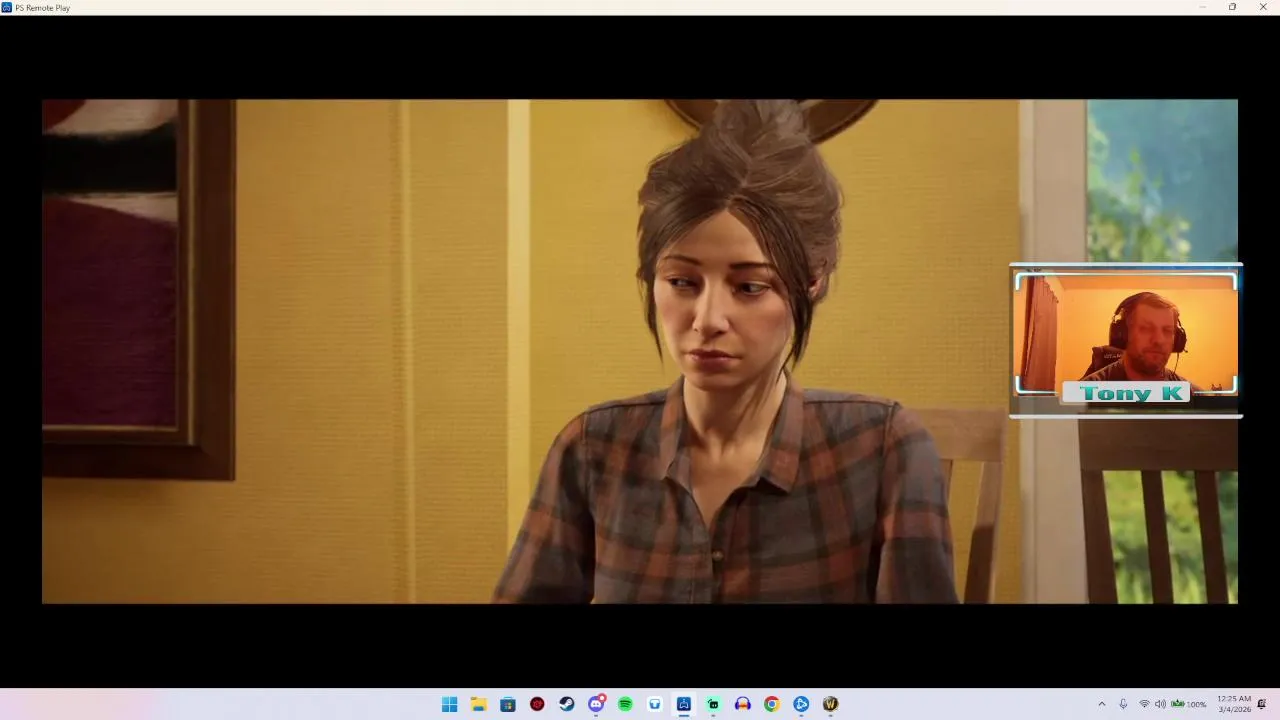Open the clock showing 12:25 AM

[x=1234, y=704]
